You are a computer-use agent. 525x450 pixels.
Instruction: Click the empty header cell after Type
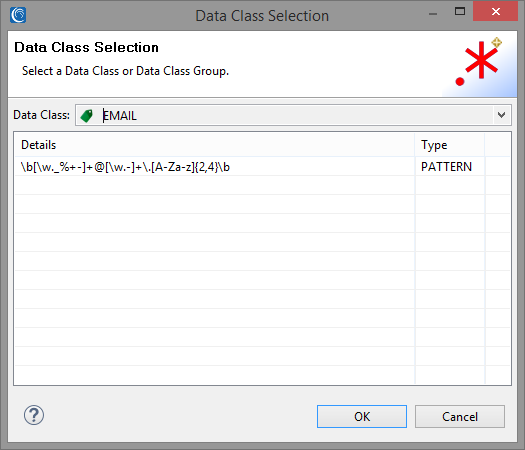pos(498,145)
